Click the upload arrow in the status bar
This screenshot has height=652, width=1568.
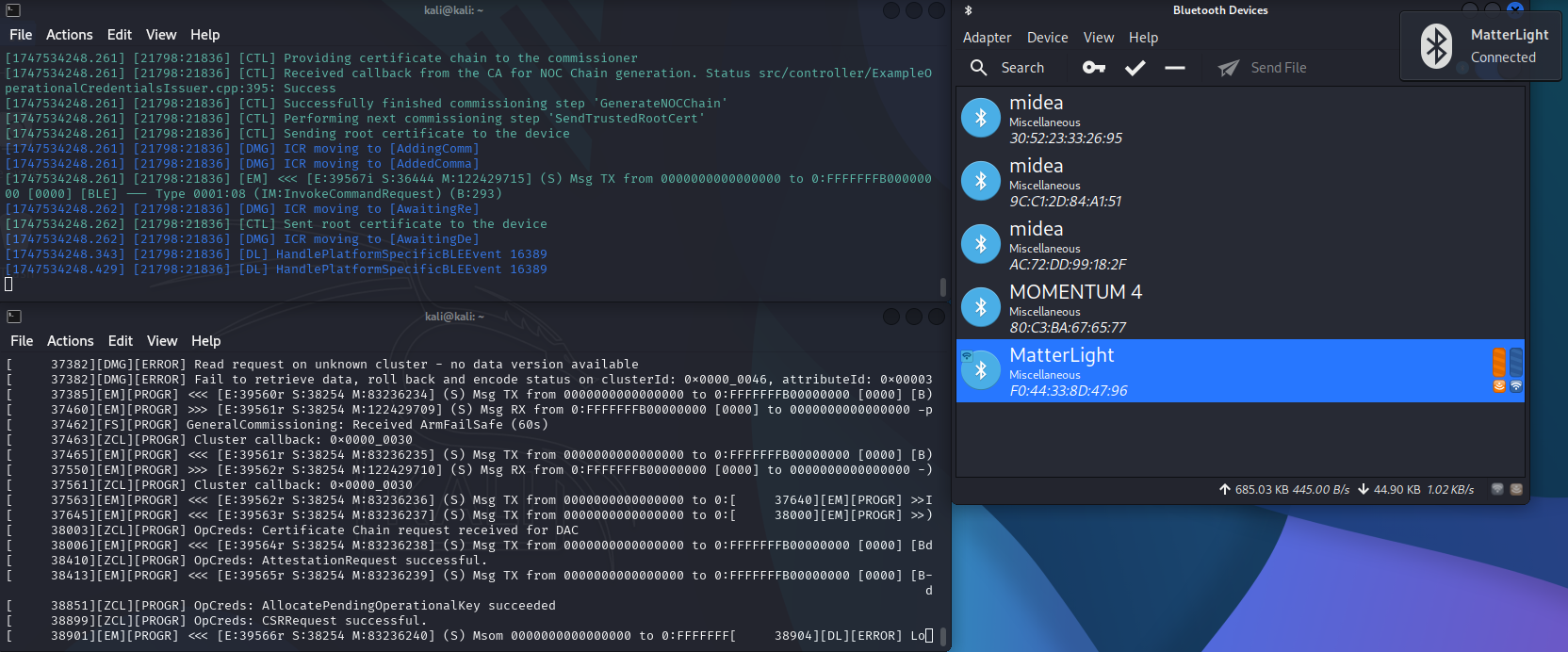(1225, 489)
